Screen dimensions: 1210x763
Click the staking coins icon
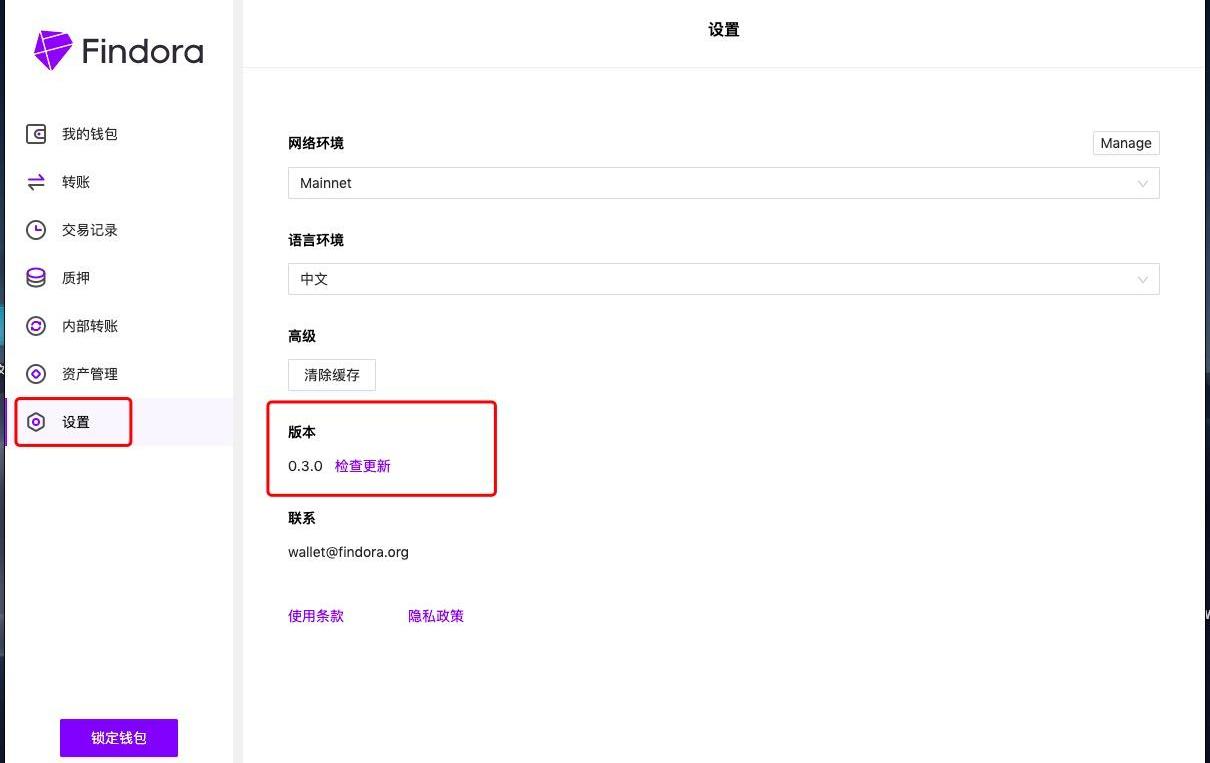[x=36, y=278]
